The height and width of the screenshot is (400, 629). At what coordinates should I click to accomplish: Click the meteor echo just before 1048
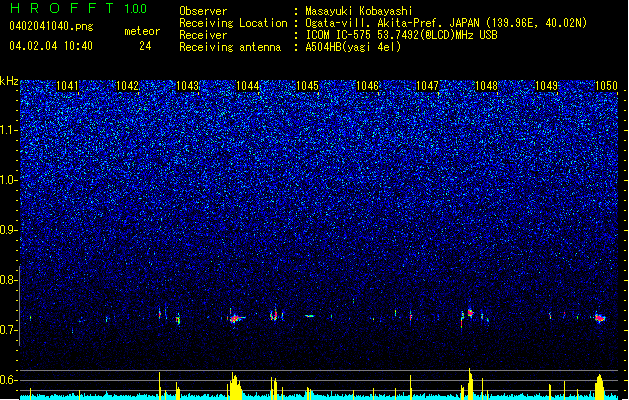point(470,313)
